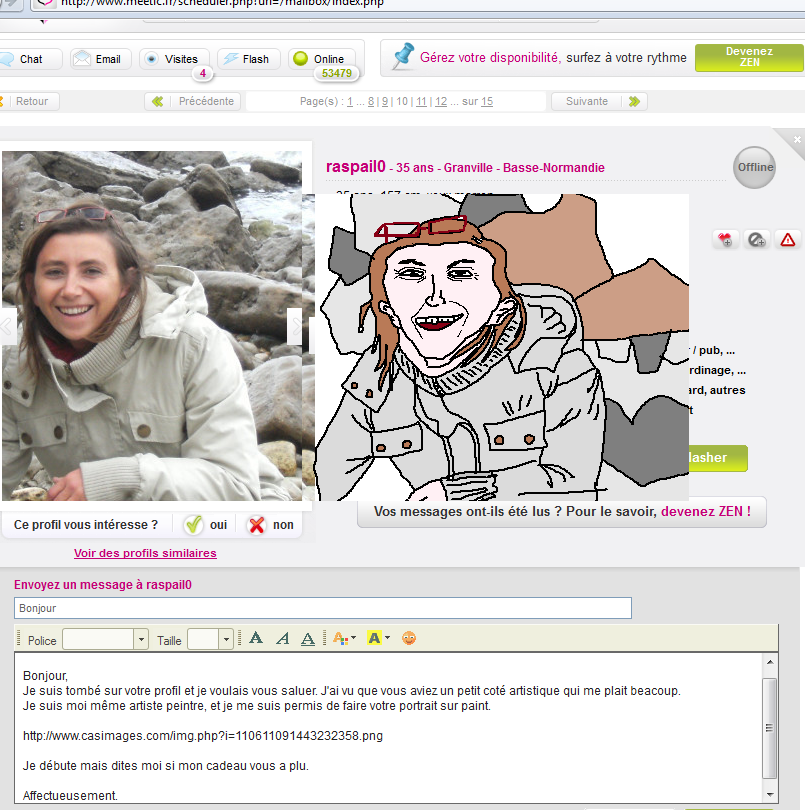The height and width of the screenshot is (810, 805).
Task: Block this user with the block icon
Action: pyautogui.click(x=757, y=239)
